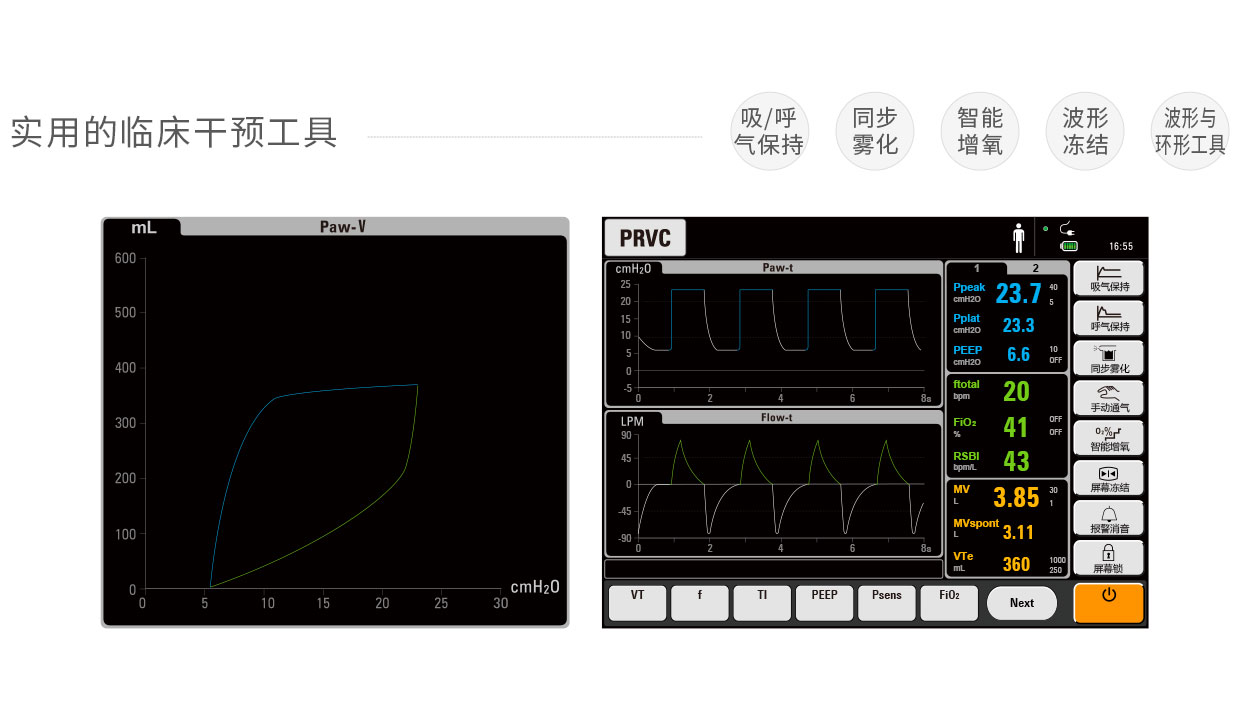1240x719 pixels.
Task: Start smart oxygen enrichment (智能增氧)
Action: (x=1108, y=438)
